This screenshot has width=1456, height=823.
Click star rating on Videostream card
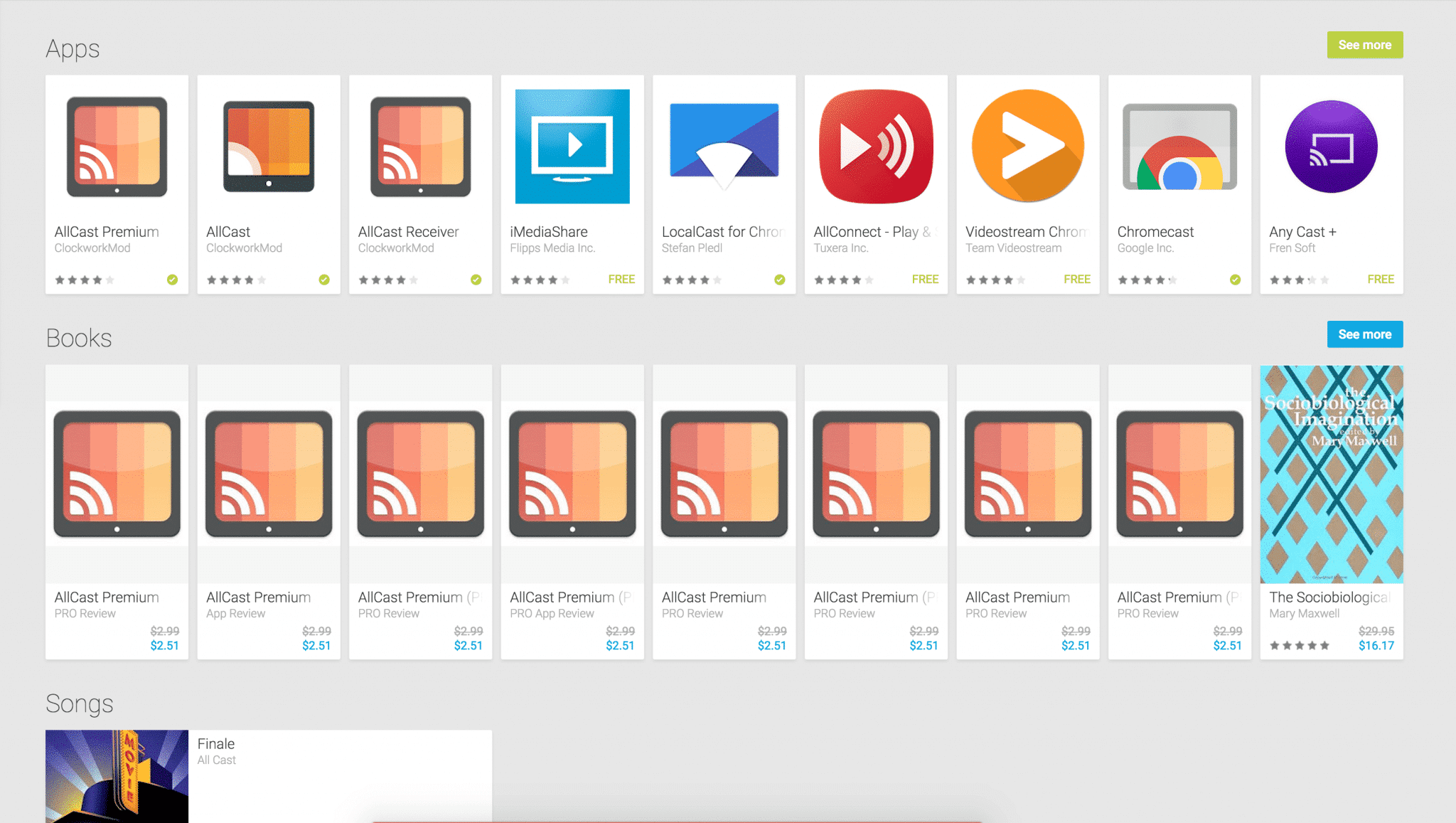pos(995,280)
